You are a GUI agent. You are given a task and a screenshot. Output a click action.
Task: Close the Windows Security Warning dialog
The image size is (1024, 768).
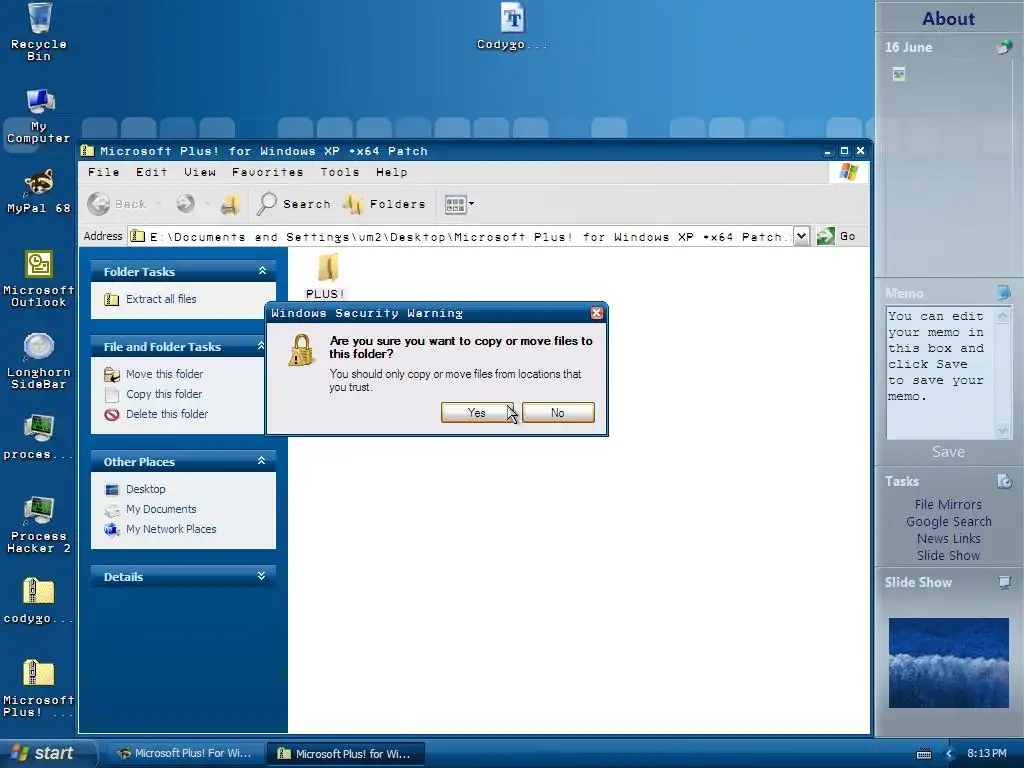[596, 313]
